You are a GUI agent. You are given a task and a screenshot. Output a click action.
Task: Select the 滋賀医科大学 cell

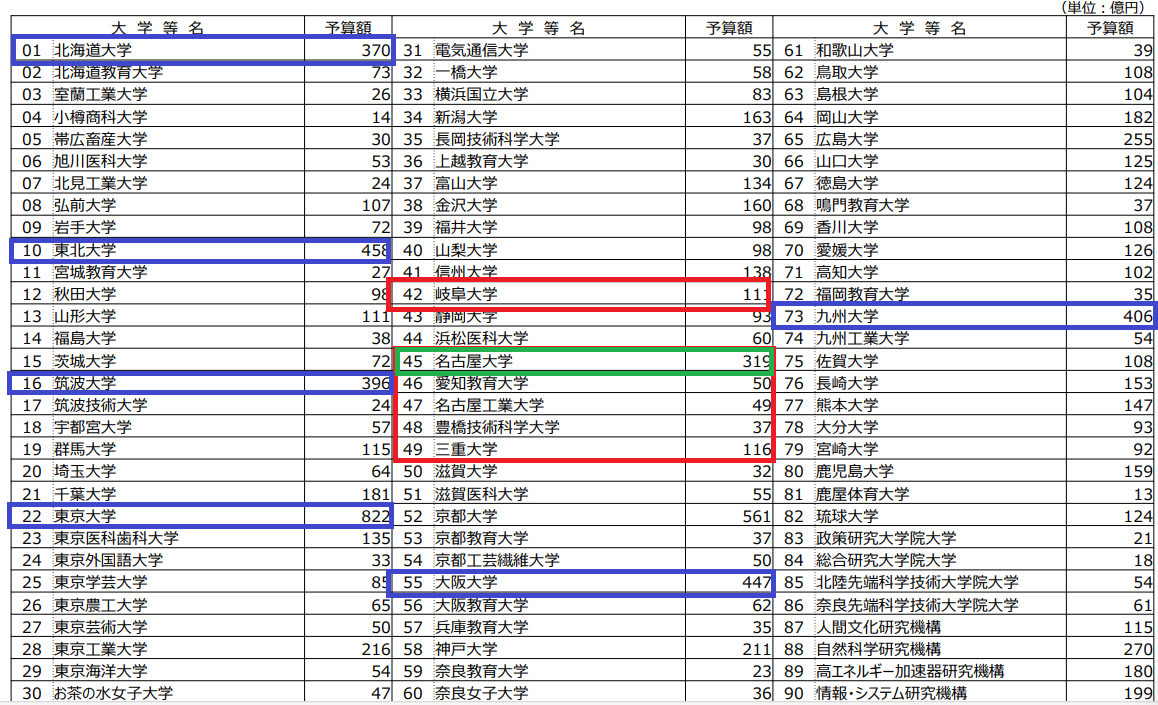pyautogui.click(x=482, y=494)
